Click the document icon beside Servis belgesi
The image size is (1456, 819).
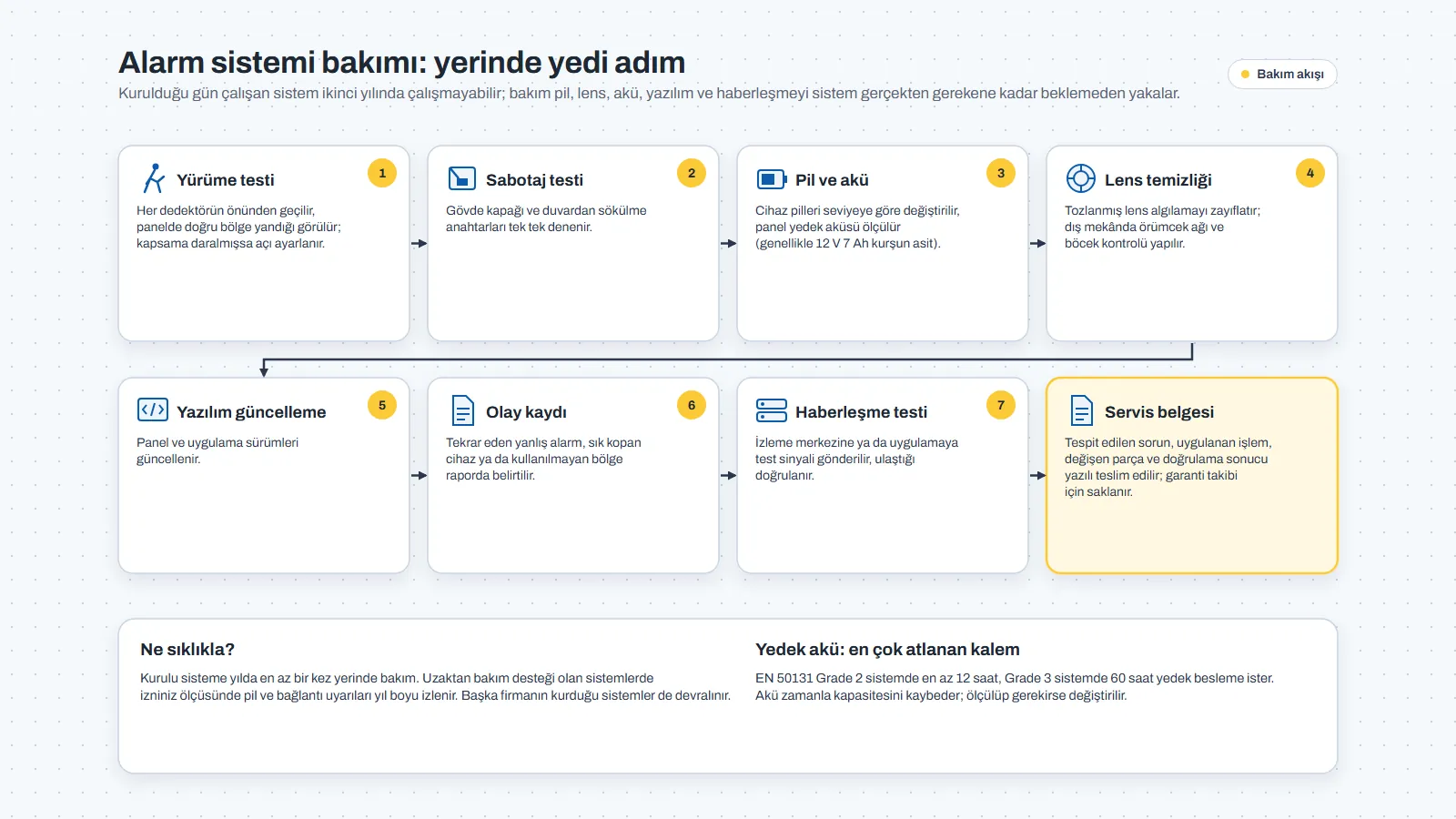(x=1082, y=410)
